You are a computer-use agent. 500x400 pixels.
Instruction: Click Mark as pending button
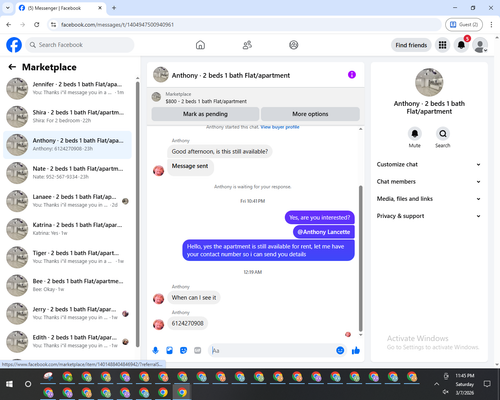[205, 114]
